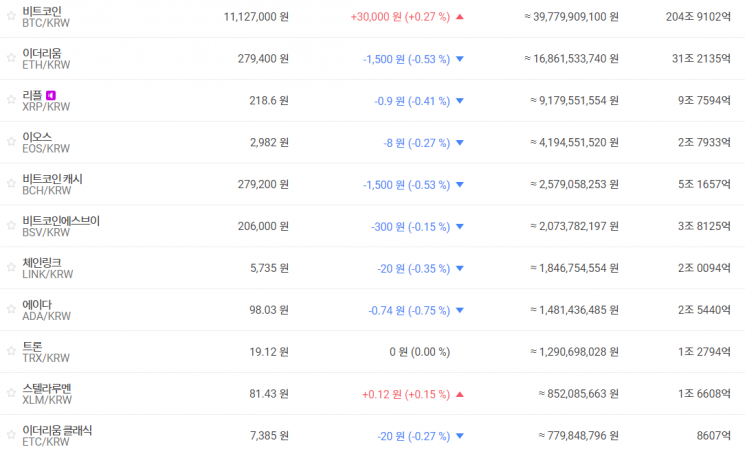Select the price 98.03 원
Screen dimensions: 745x456
(269, 310)
